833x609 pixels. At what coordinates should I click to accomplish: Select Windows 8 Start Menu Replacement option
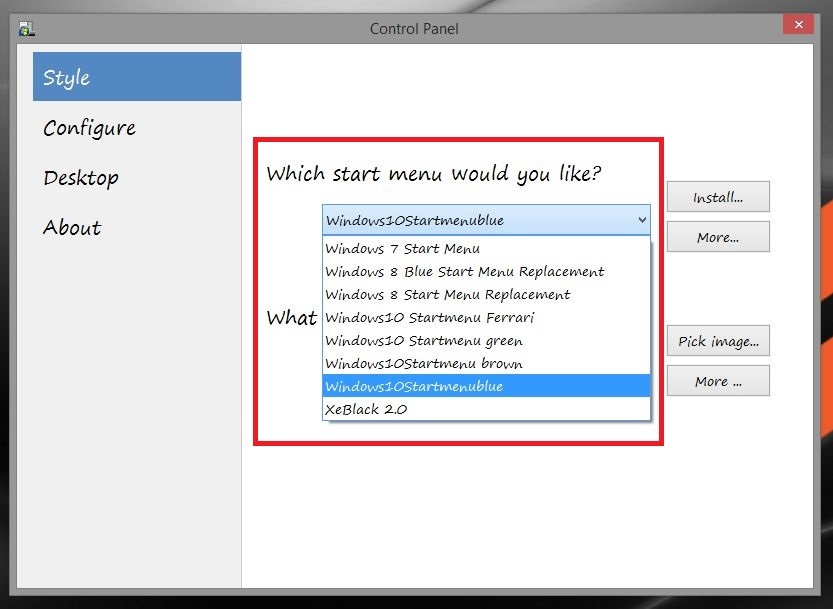pyautogui.click(x=486, y=294)
